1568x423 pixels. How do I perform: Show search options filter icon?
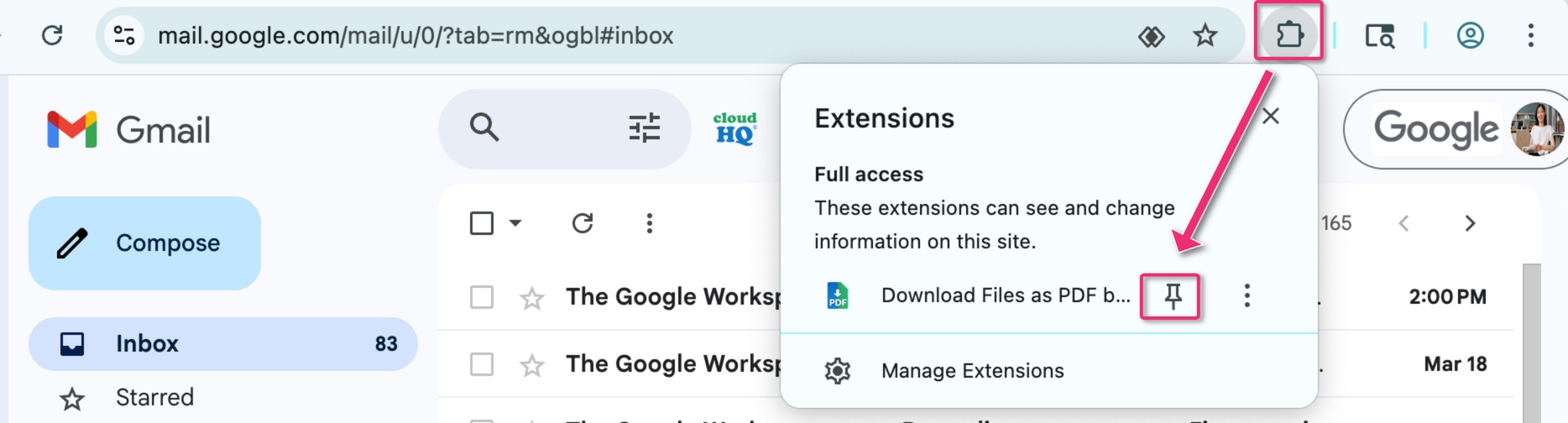tap(644, 128)
